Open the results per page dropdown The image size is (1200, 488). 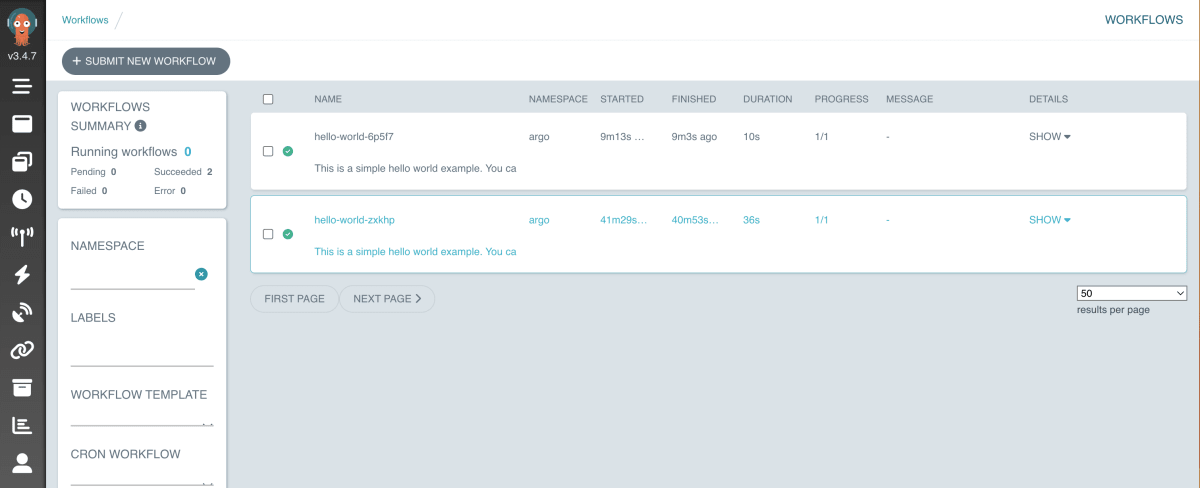click(1132, 293)
